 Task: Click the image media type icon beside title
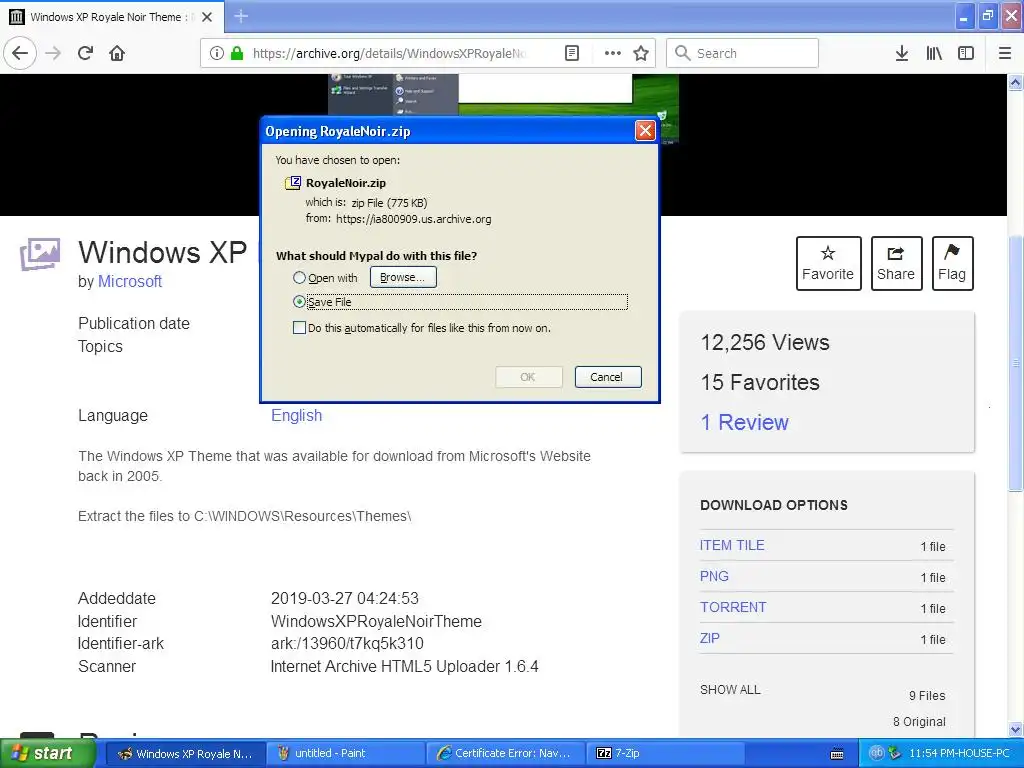[40, 253]
